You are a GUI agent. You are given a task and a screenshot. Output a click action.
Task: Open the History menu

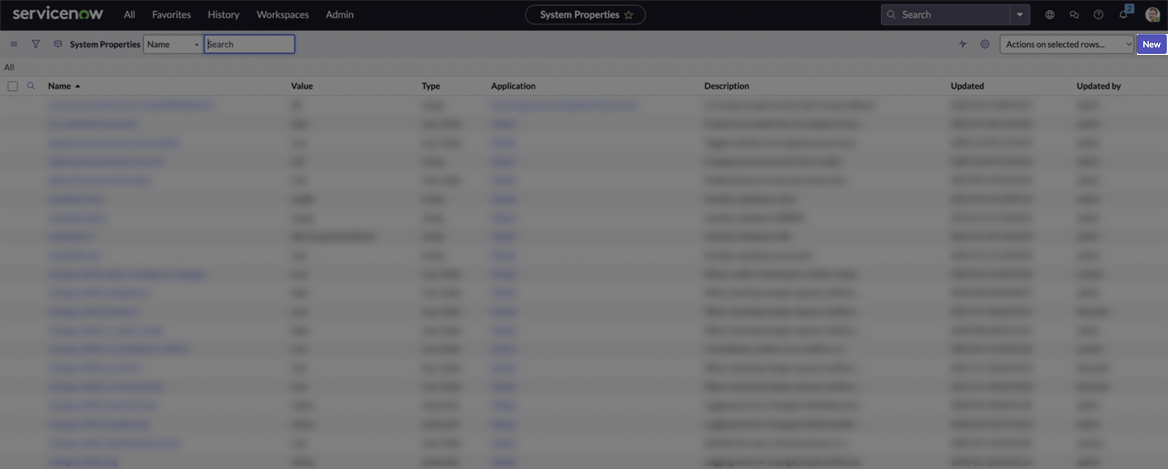(x=223, y=15)
